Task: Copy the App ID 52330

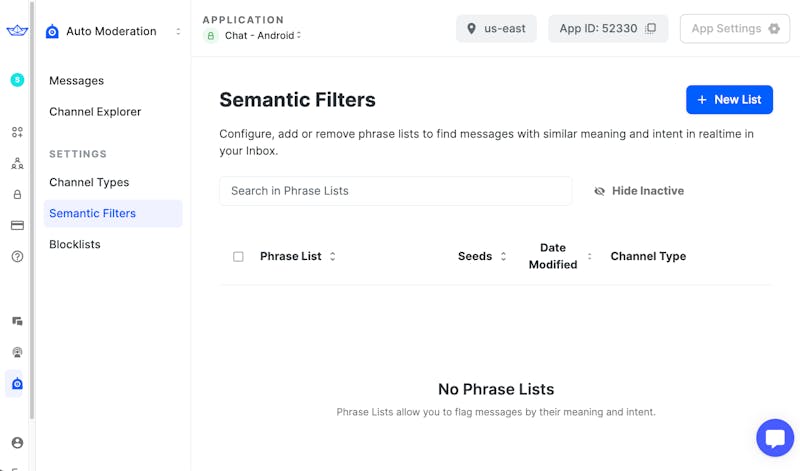Action: (651, 29)
